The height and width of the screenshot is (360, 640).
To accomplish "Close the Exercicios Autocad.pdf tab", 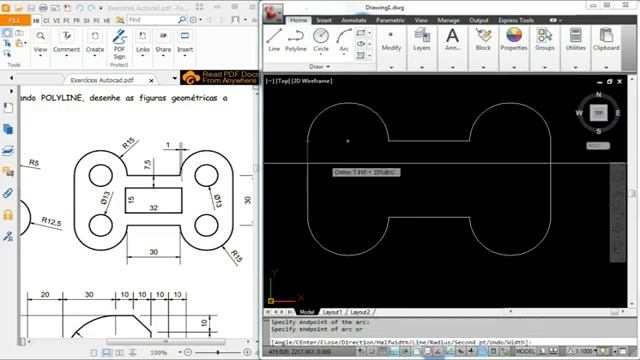I will (x=151, y=80).
